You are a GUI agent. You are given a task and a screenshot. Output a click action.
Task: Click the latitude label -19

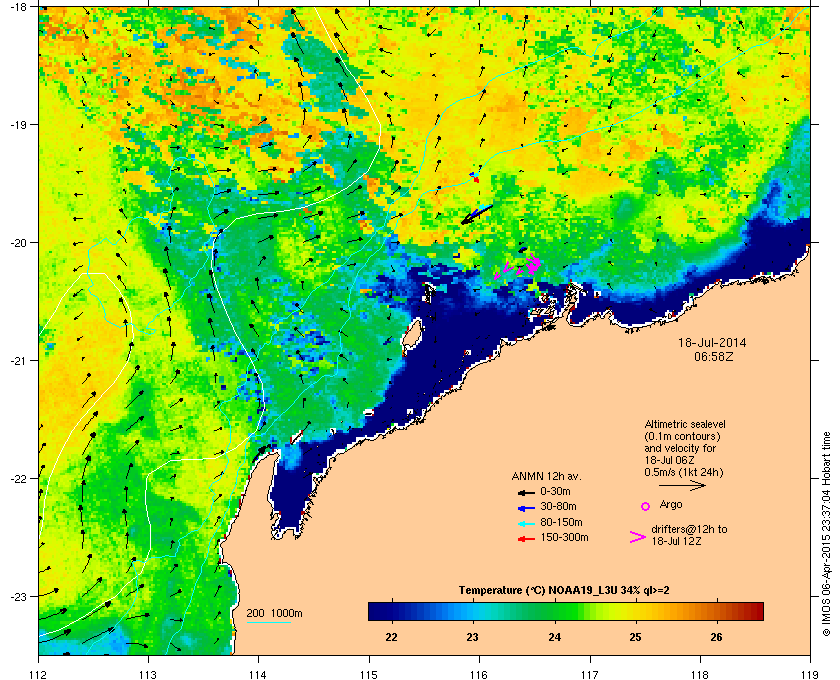click(18, 124)
